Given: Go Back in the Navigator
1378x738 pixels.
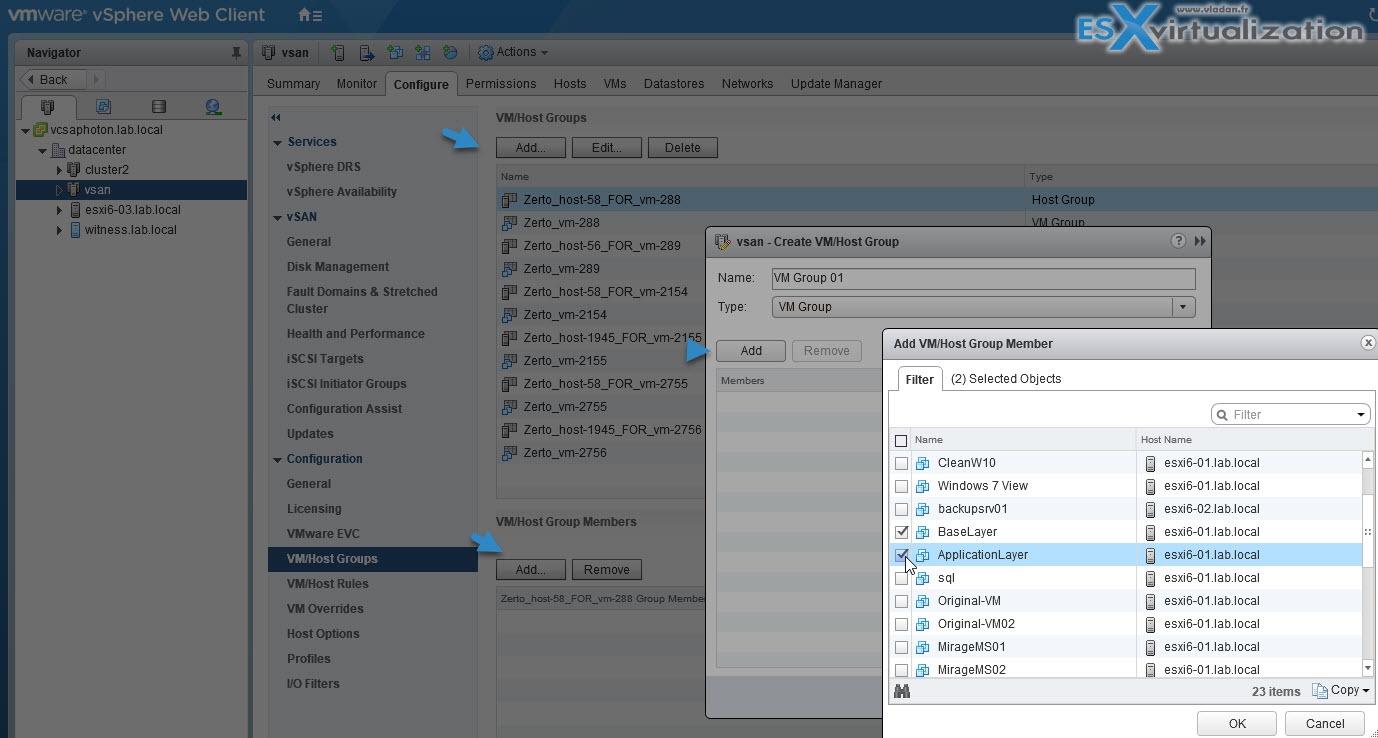Looking at the screenshot, I should [53, 79].
